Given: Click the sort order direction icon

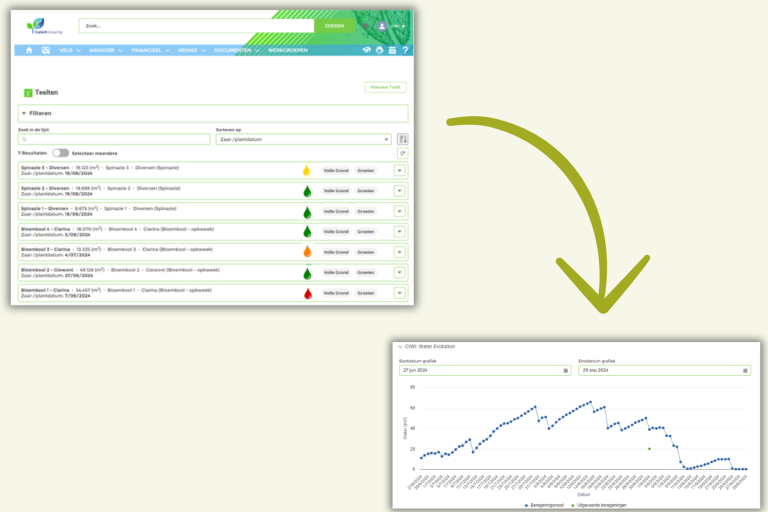Looking at the screenshot, I should tap(403, 139).
